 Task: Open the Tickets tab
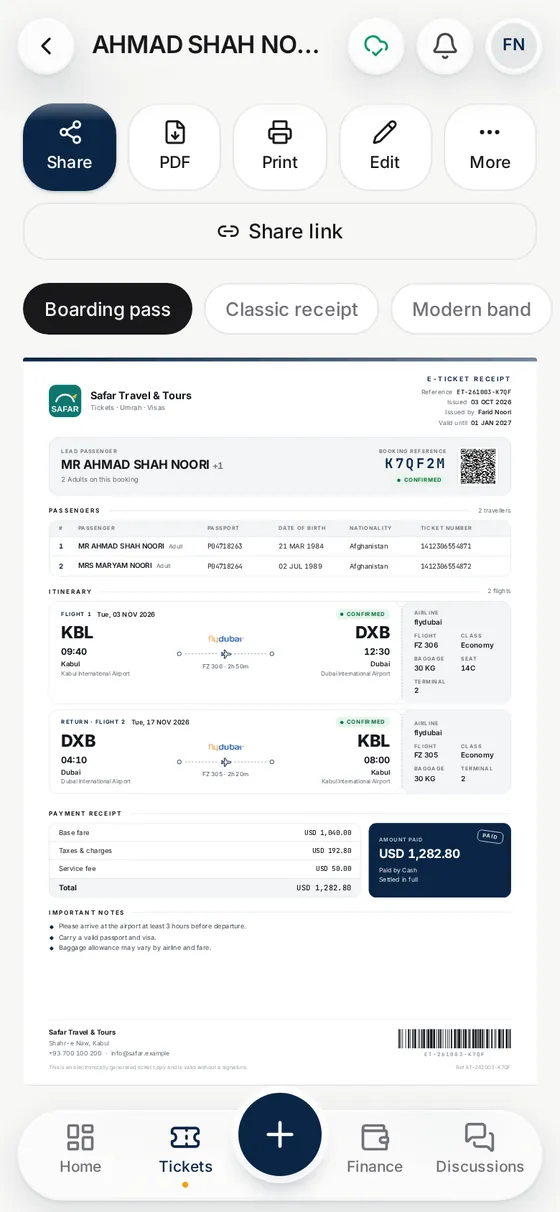(x=186, y=1149)
